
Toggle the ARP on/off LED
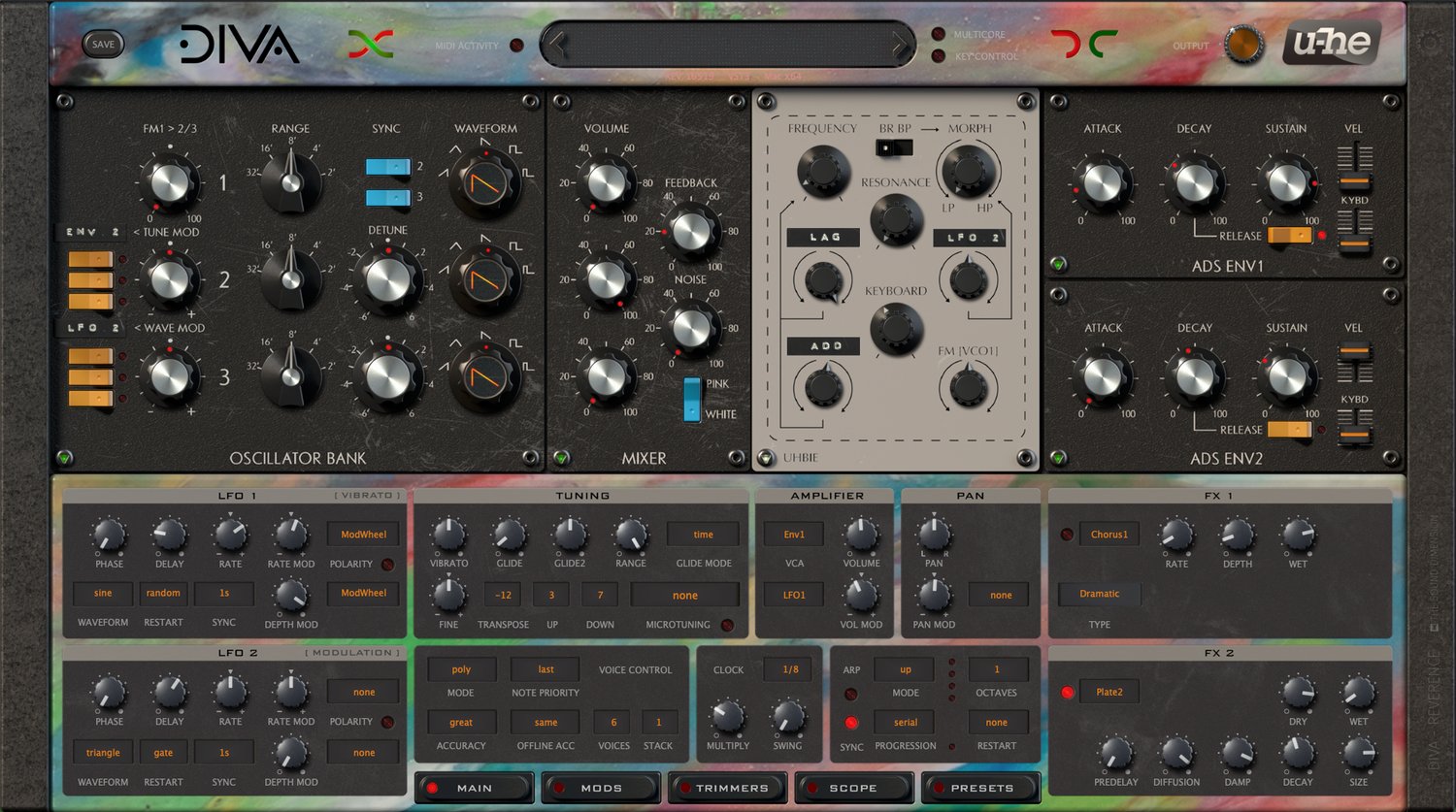pos(851,695)
